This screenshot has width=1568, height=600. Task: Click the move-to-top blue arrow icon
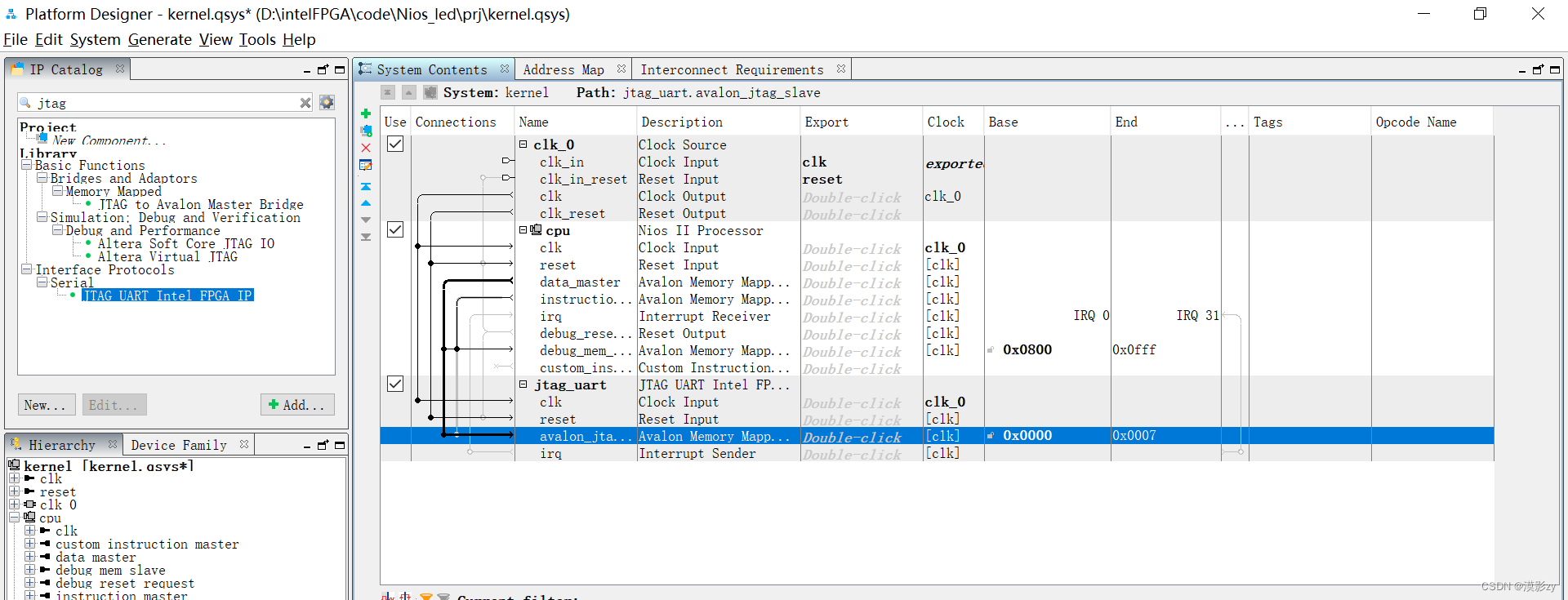[x=366, y=186]
